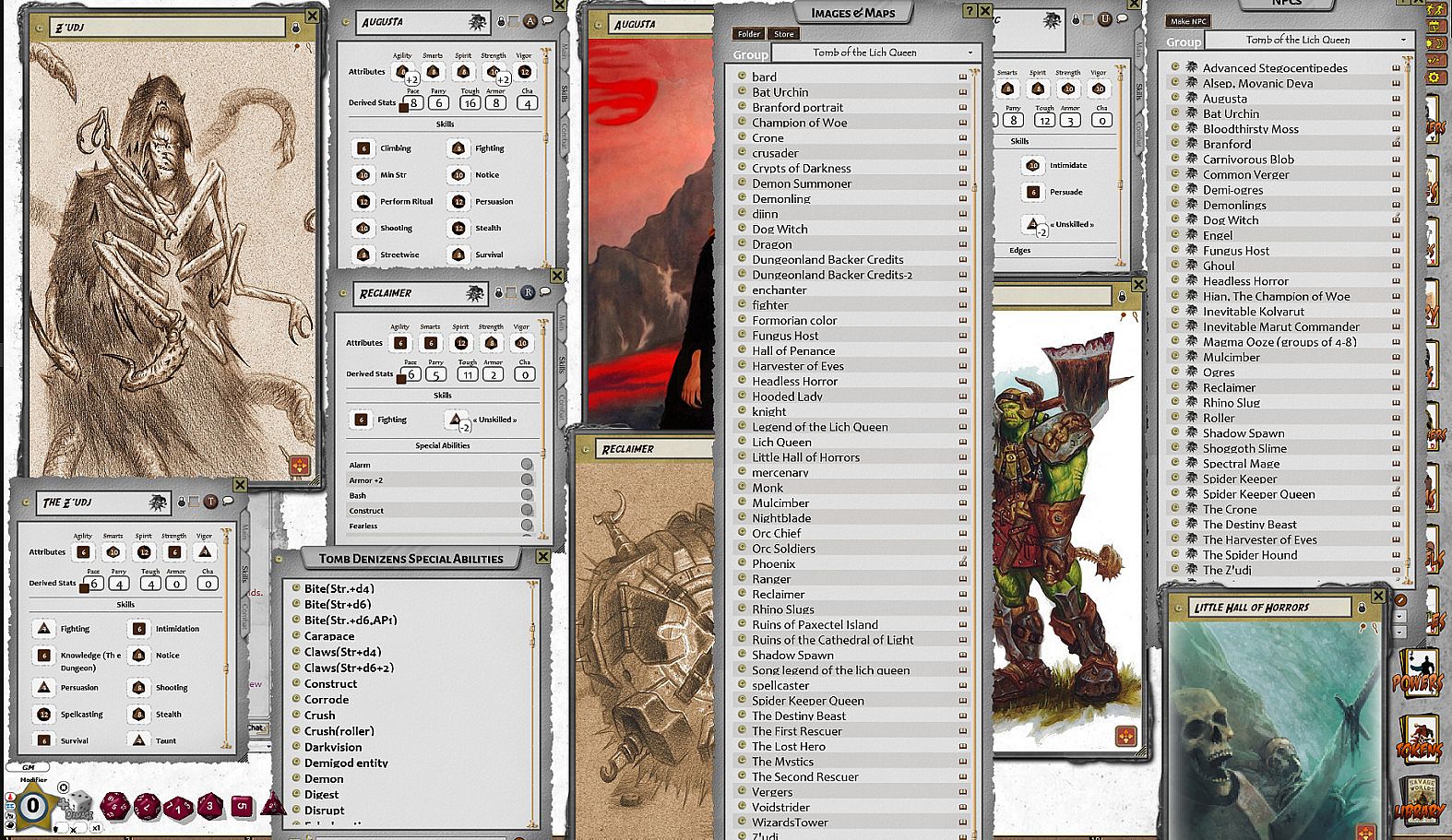This screenshot has height=840, width=1452.
Task: Click the Modifier value box
Action: click(33, 805)
